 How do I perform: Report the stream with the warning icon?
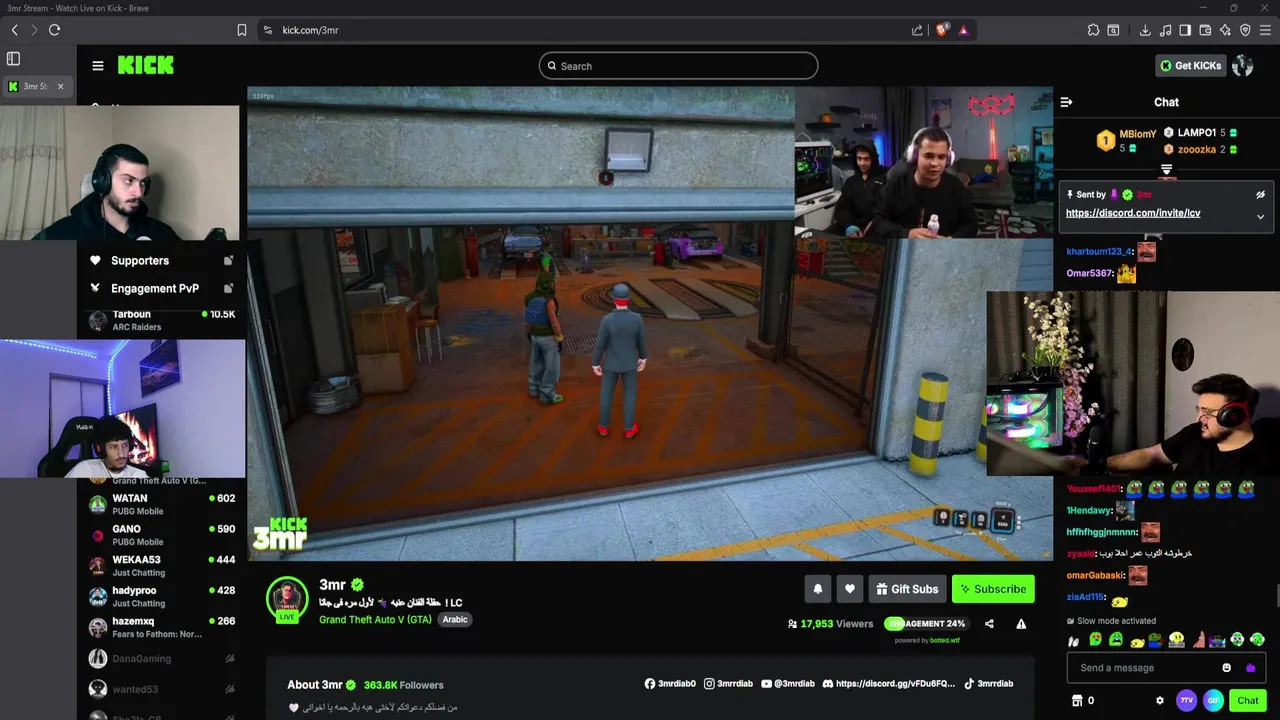pos(1021,624)
